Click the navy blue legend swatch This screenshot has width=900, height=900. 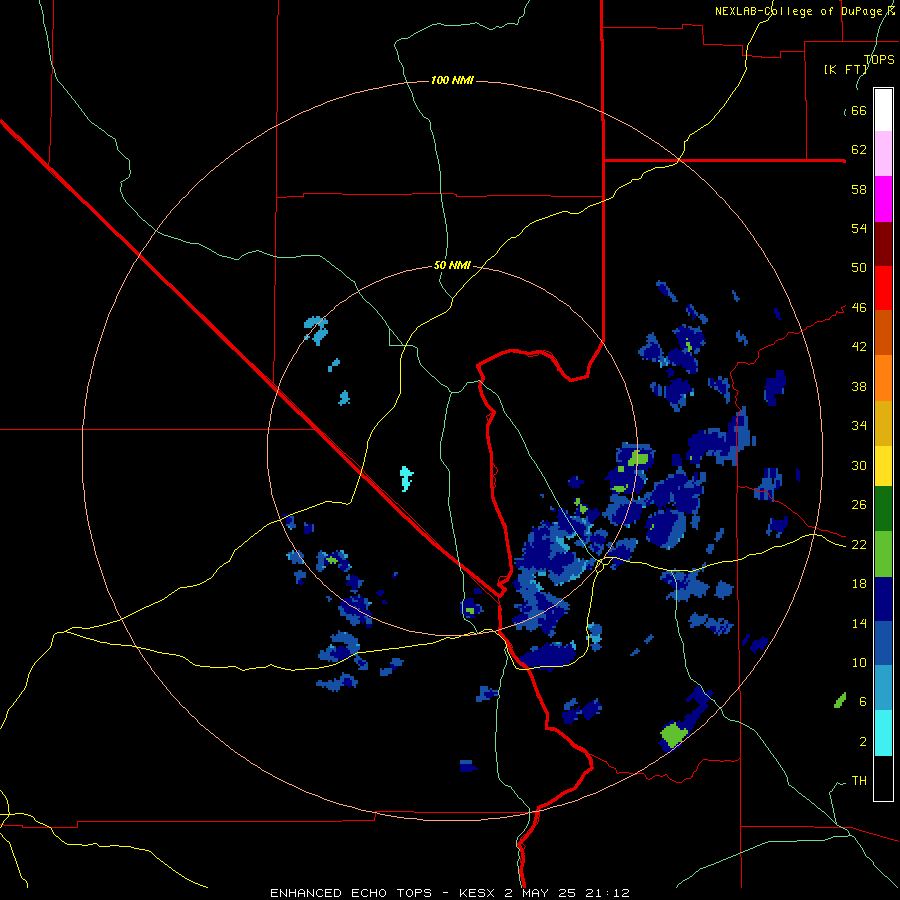point(883,599)
